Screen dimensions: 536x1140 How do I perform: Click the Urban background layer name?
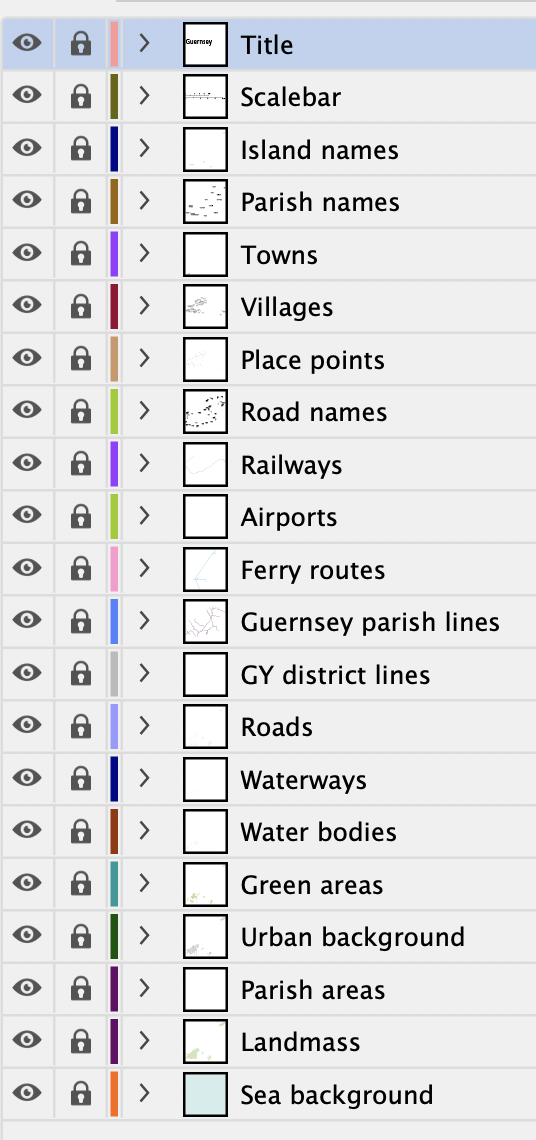tap(353, 937)
